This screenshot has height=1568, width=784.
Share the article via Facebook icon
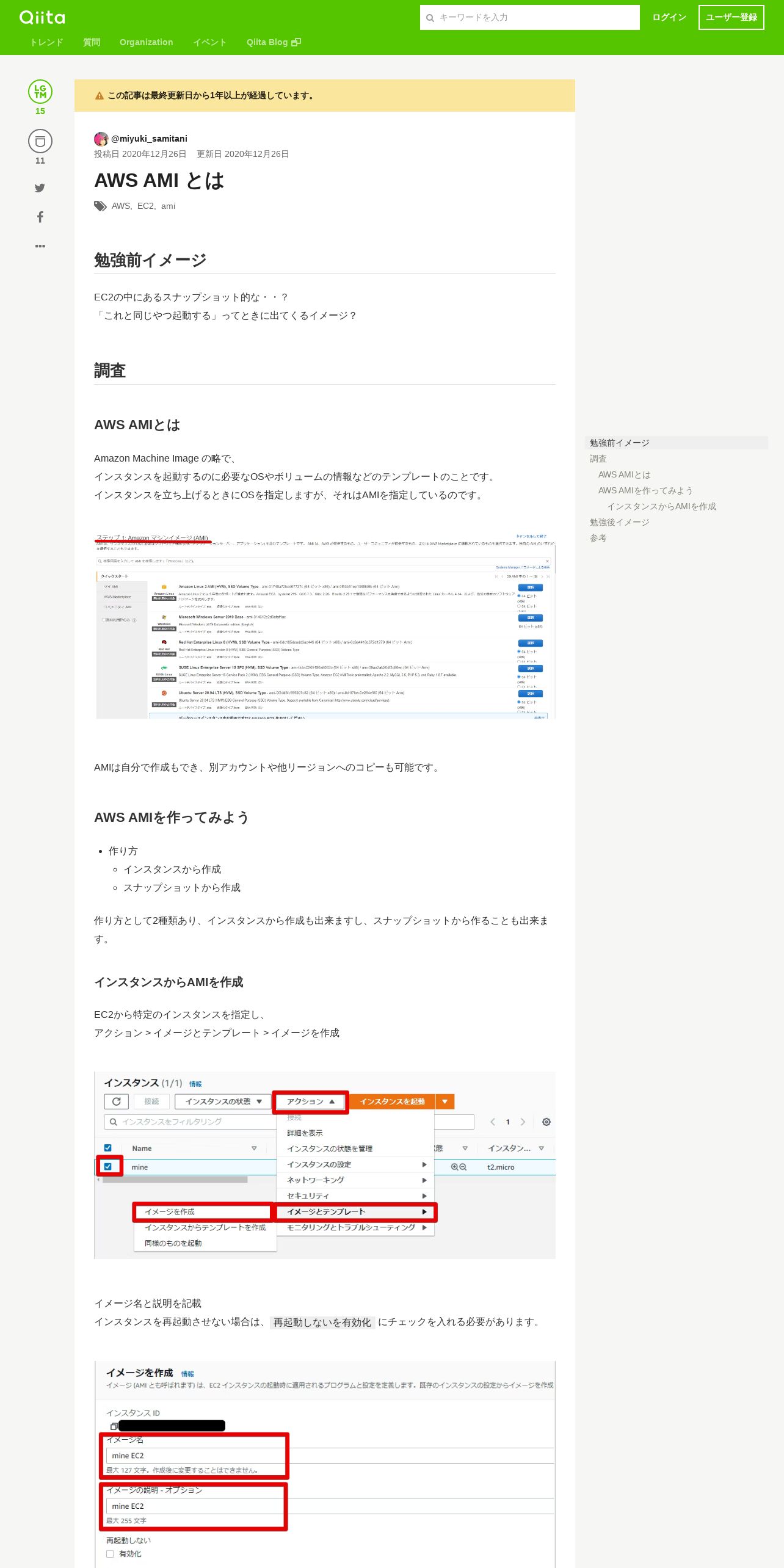(40, 217)
